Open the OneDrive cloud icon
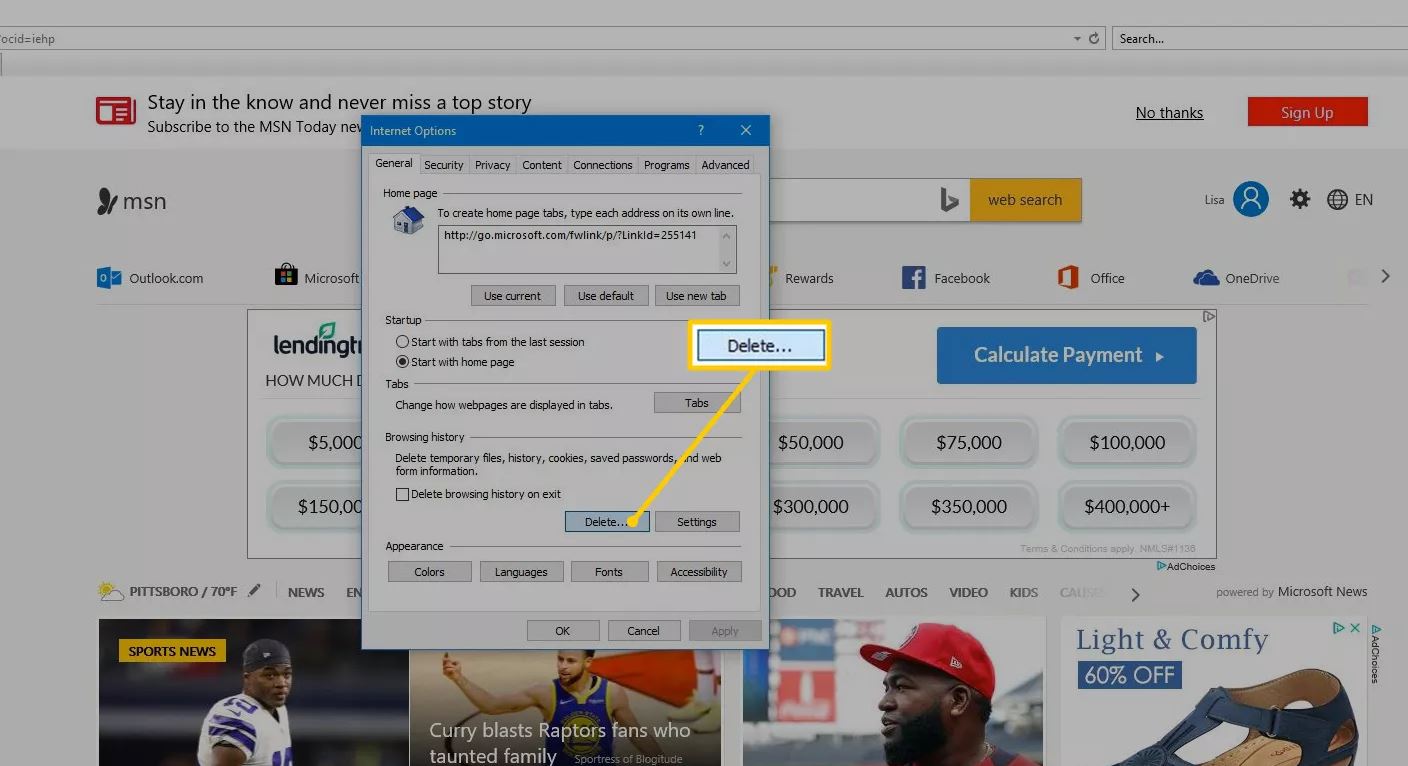The width and height of the screenshot is (1408, 766). tap(1206, 278)
